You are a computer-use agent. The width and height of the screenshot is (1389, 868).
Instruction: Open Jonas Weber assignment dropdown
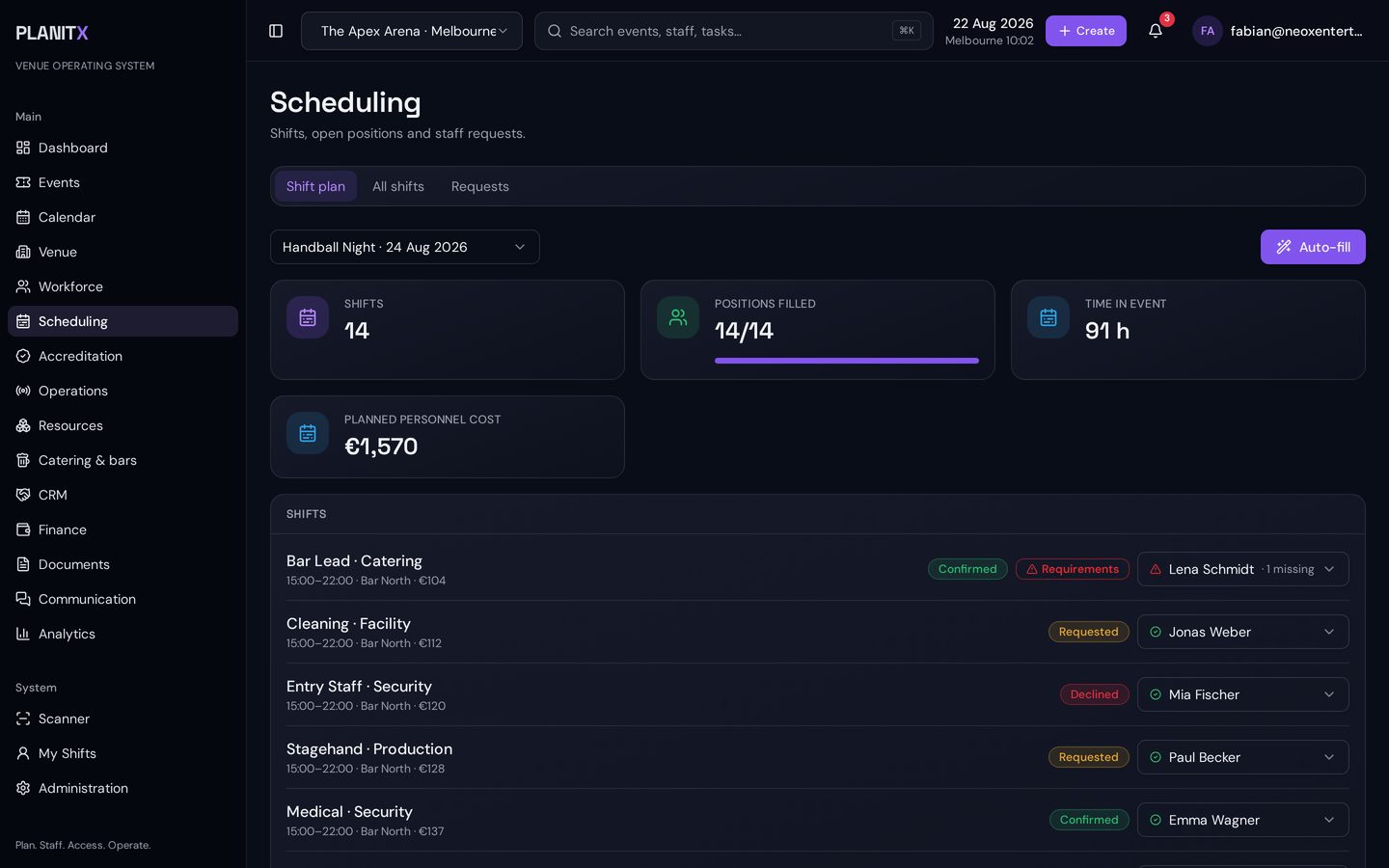1243,632
